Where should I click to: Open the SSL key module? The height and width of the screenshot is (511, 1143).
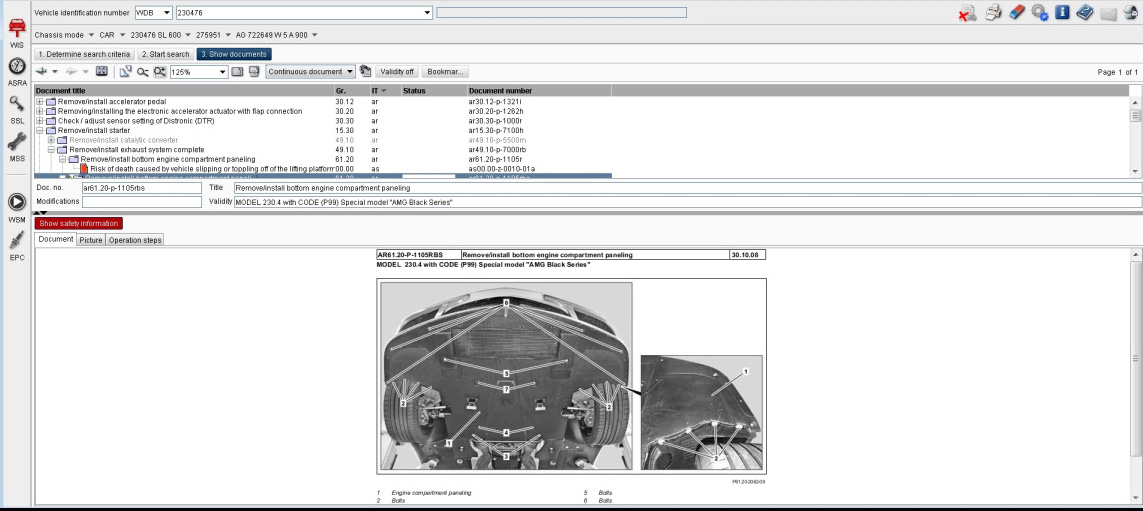(17, 109)
